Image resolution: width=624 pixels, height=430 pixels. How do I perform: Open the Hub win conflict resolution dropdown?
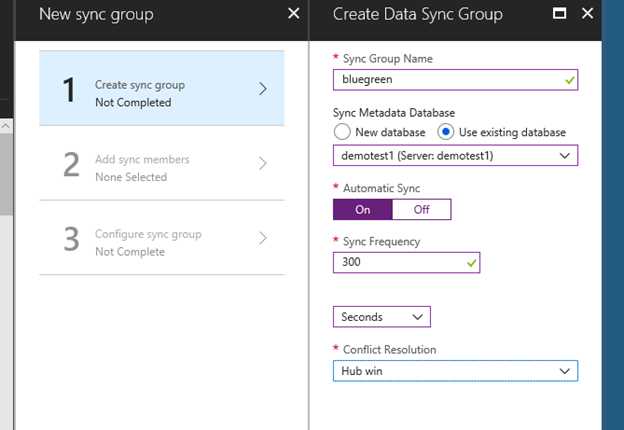coord(455,371)
